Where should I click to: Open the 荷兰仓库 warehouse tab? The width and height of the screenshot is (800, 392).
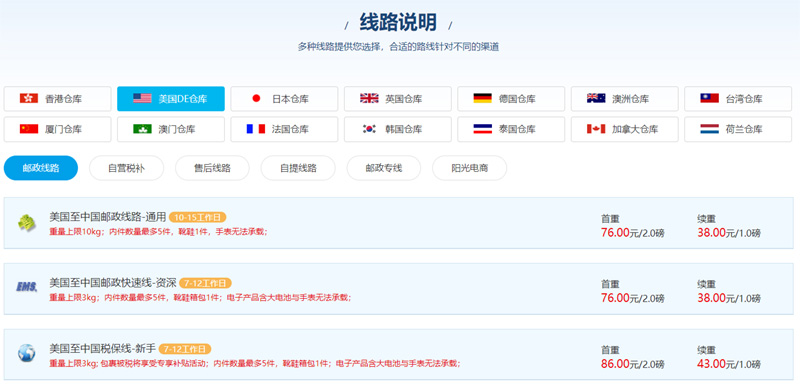click(738, 129)
